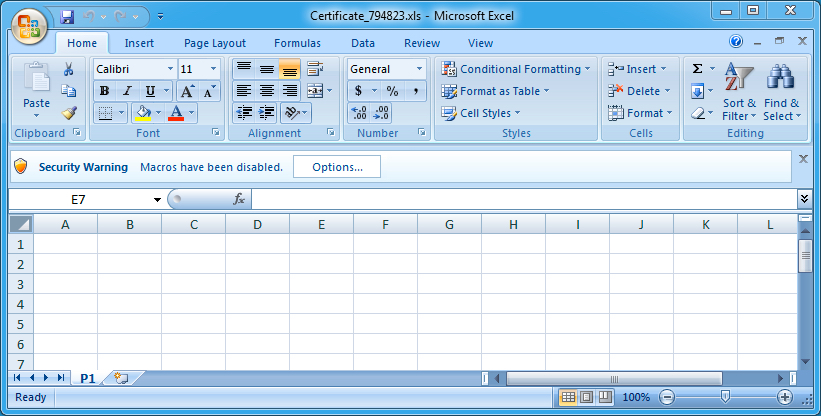Decrease indent in Alignment group

244,113
